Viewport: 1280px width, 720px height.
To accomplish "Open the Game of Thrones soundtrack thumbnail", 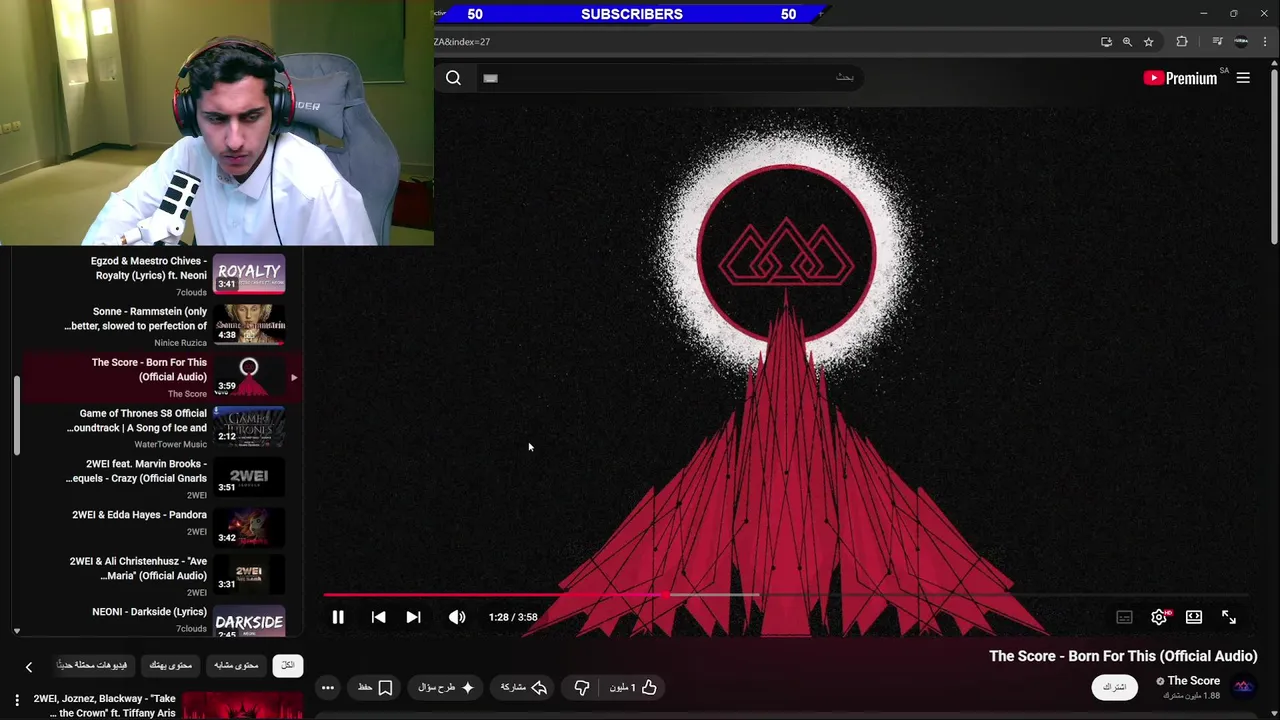I will pos(249,426).
